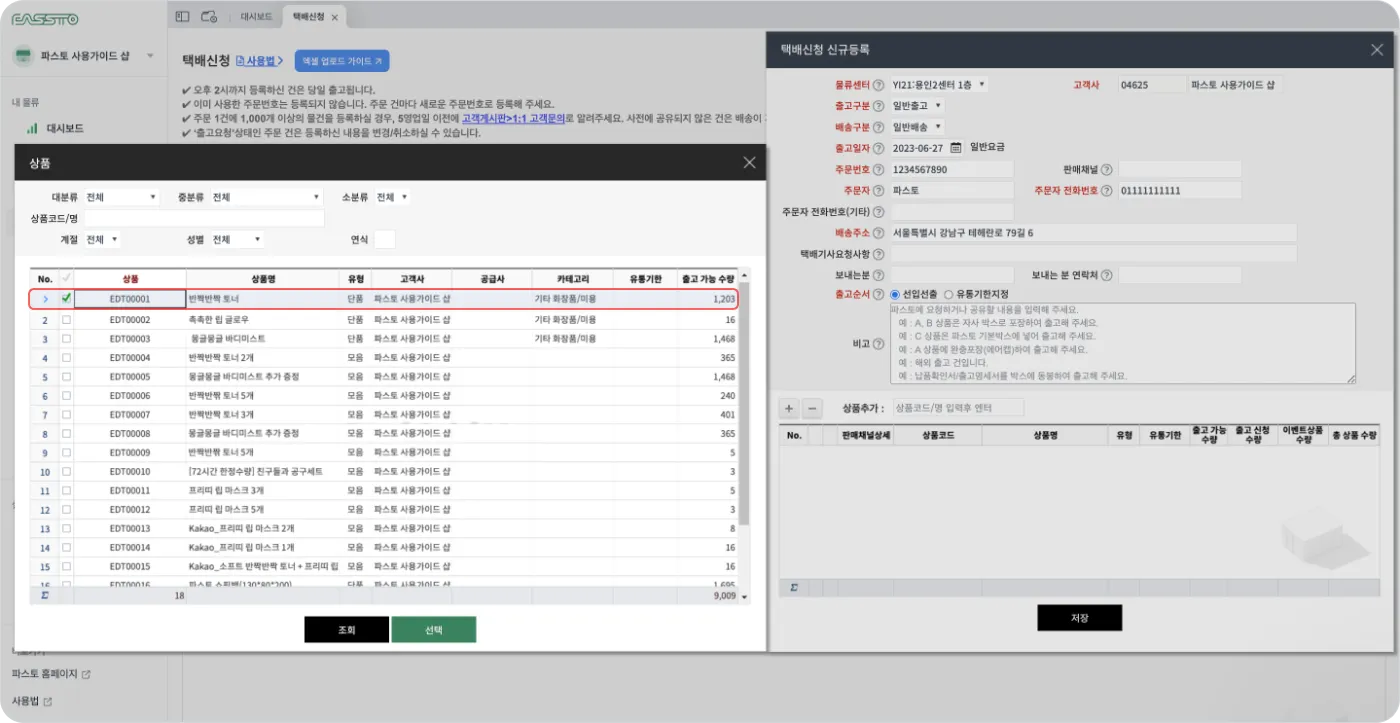Click the help icon next to 보내는분

point(878,275)
